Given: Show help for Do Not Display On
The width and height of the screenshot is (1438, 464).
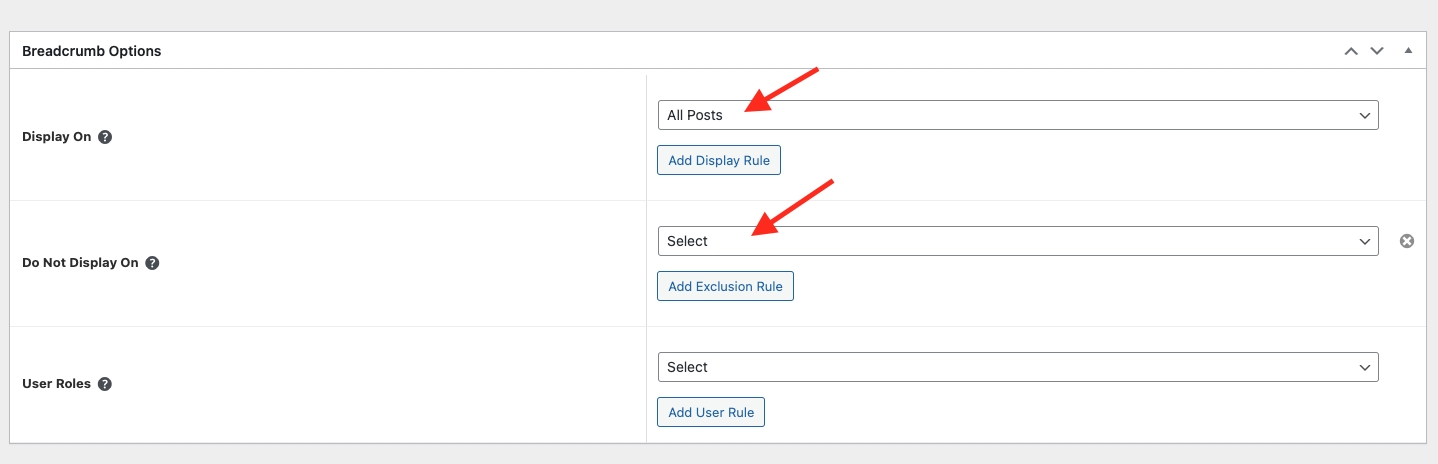Looking at the screenshot, I should pyautogui.click(x=152, y=263).
